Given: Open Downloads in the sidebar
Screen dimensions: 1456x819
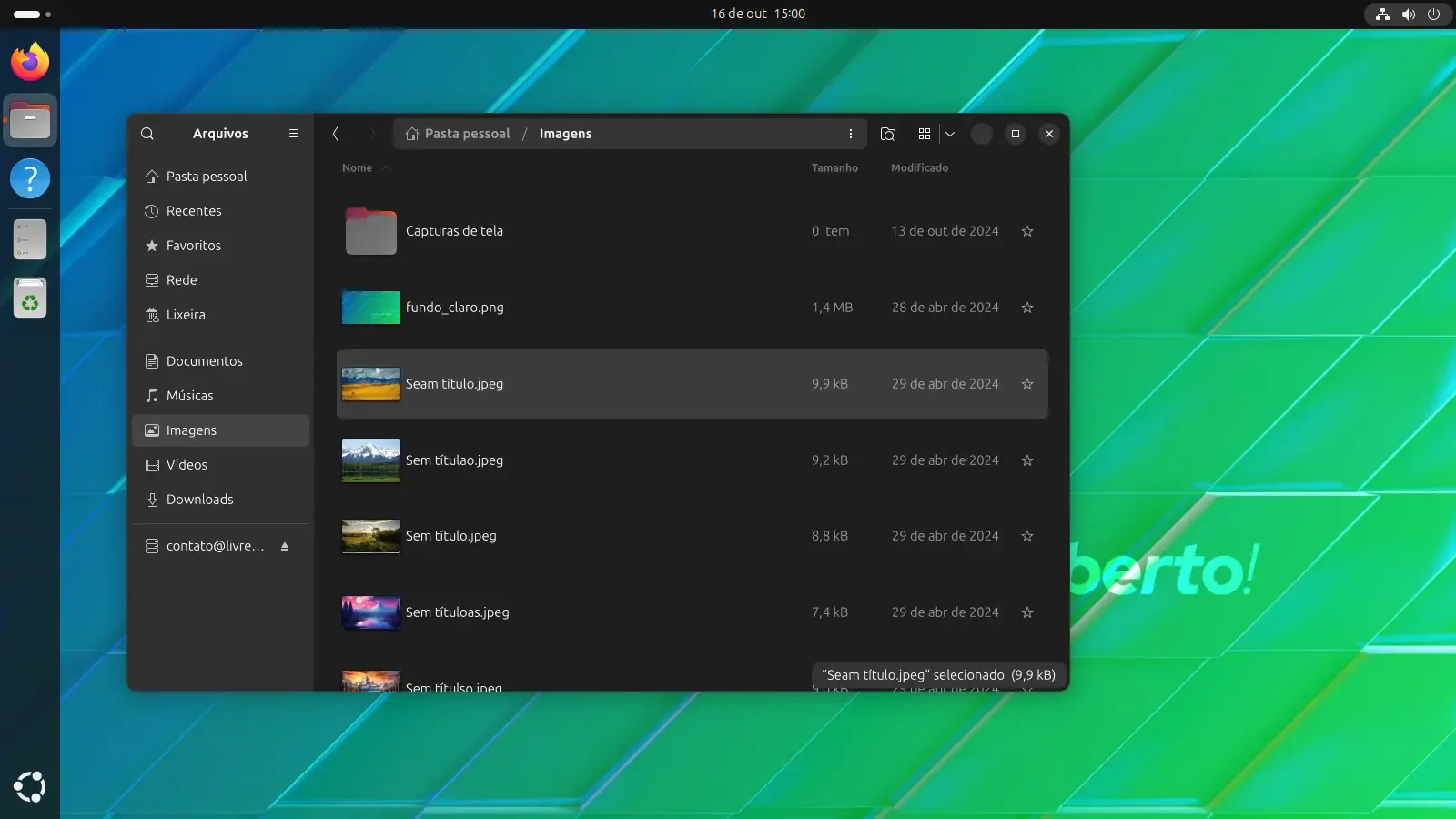Looking at the screenshot, I should [x=220, y=500].
